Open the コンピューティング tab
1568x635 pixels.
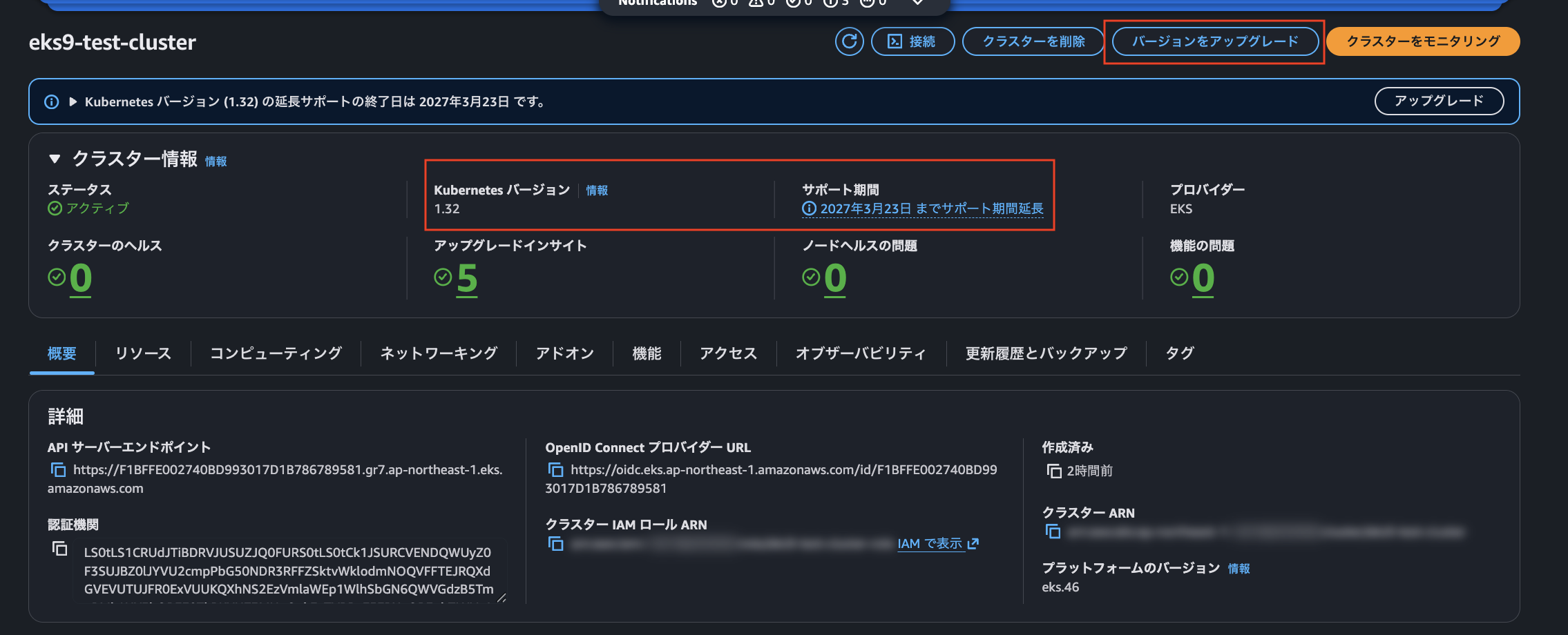click(276, 353)
